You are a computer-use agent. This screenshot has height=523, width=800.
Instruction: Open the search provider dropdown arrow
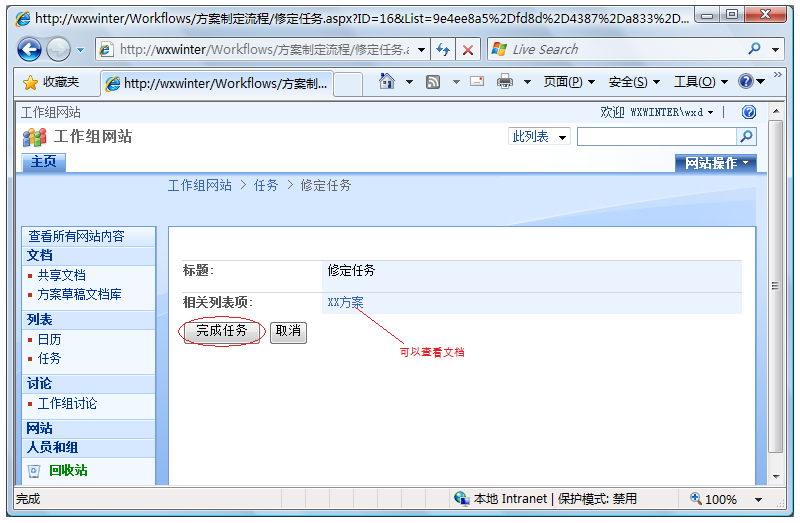[x=776, y=49]
